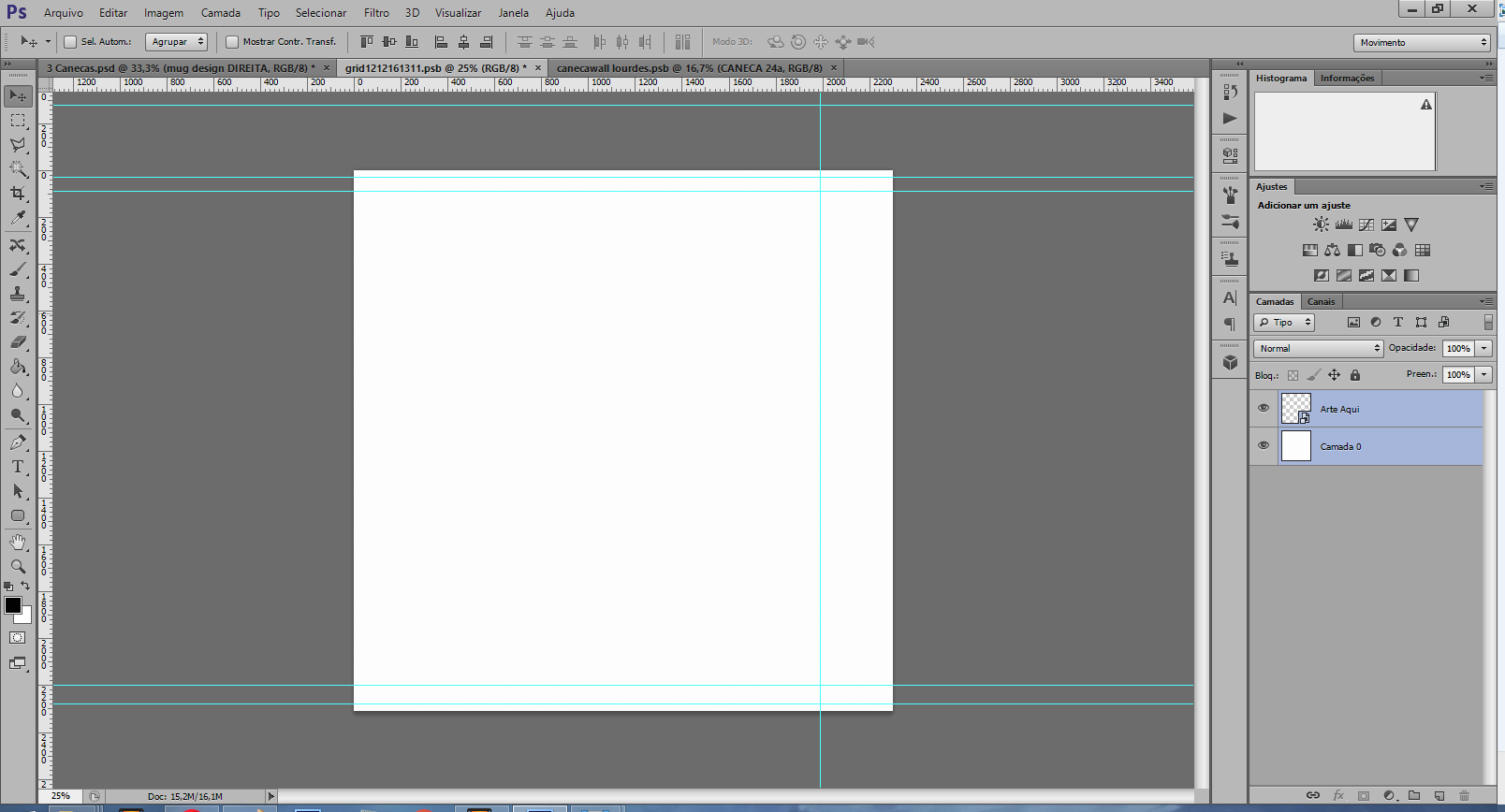Add a Color Balance adjustment
This screenshot has width=1505, height=812.
pos(1332,250)
